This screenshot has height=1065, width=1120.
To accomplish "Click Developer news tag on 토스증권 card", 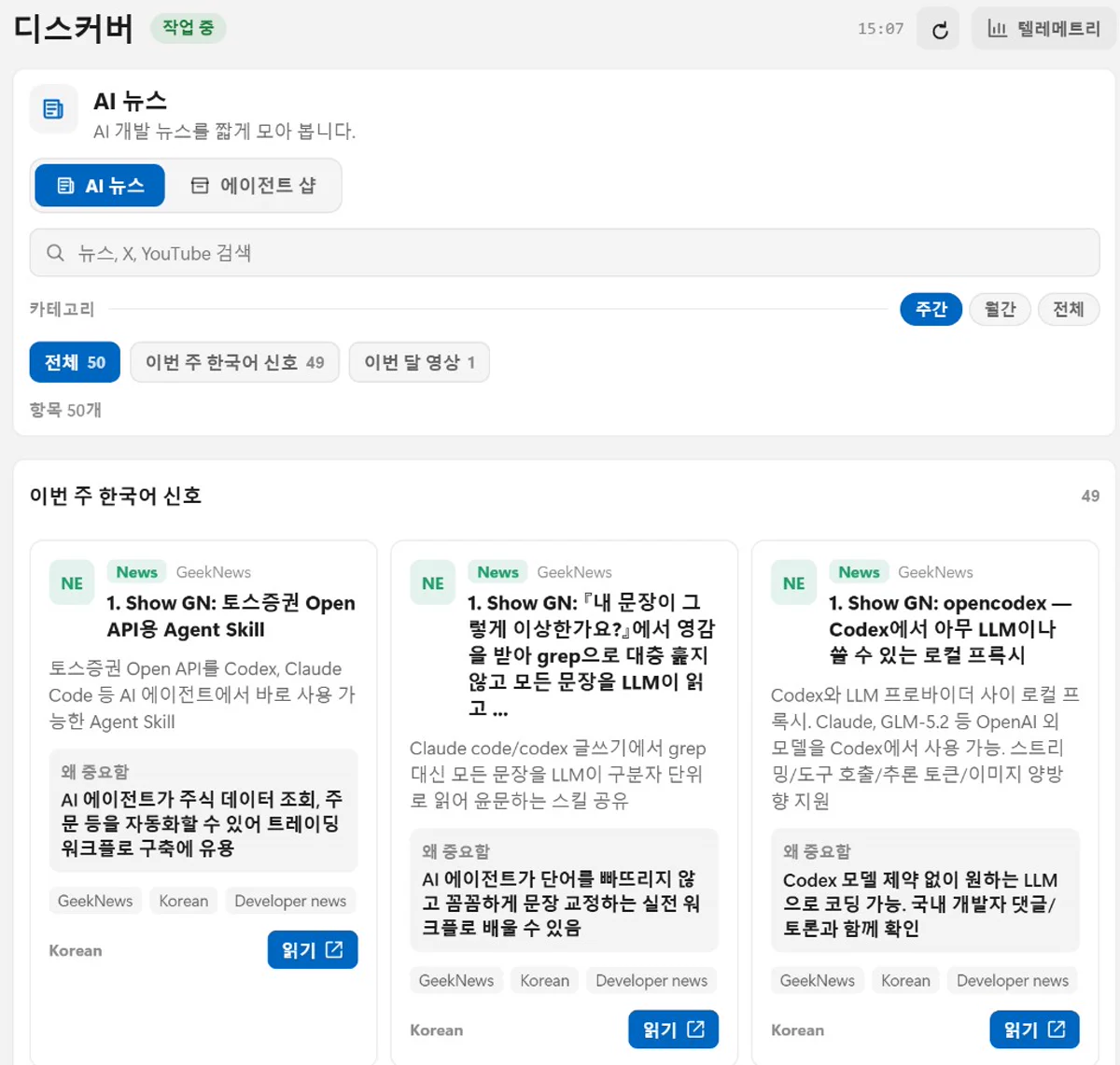I will (290, 901).
